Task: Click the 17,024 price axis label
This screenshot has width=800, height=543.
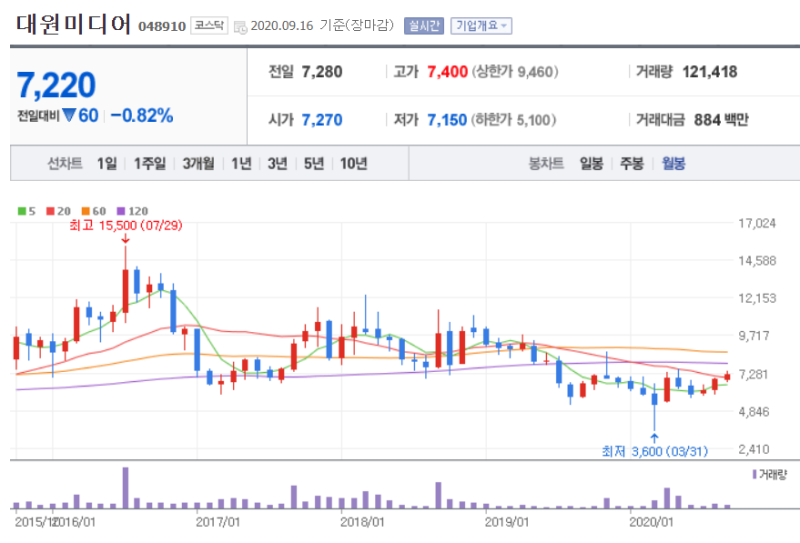Action: (757, 223)
